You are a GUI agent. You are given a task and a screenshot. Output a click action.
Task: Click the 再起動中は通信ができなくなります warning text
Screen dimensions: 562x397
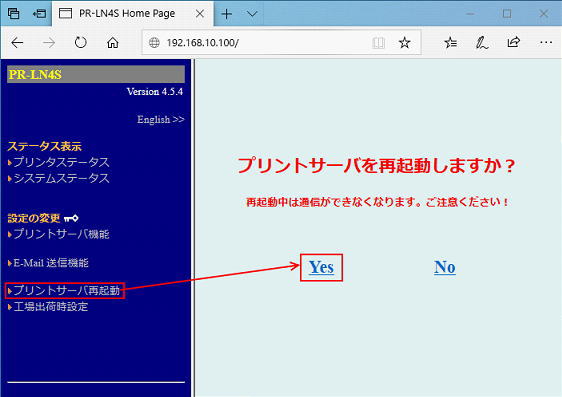377,202
